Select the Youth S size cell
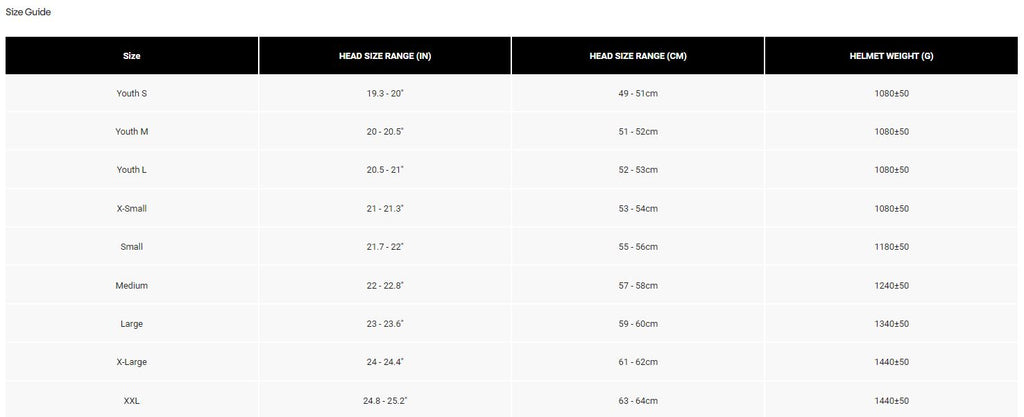 point(131,94)
